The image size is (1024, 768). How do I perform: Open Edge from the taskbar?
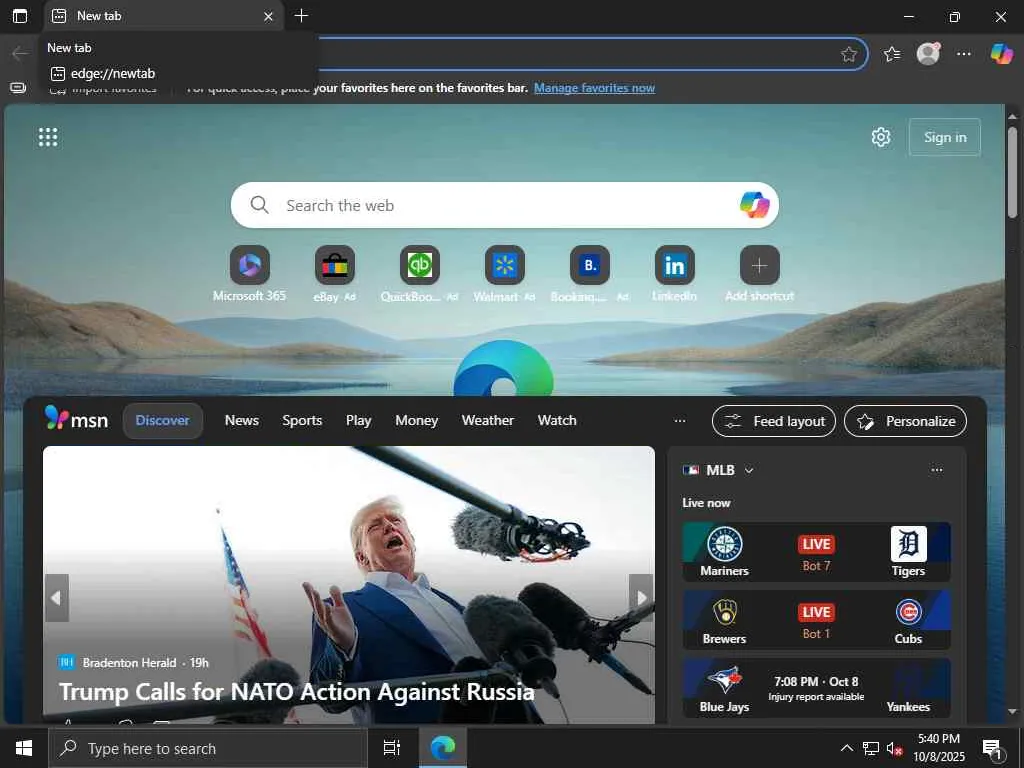(x=443, y=748)
